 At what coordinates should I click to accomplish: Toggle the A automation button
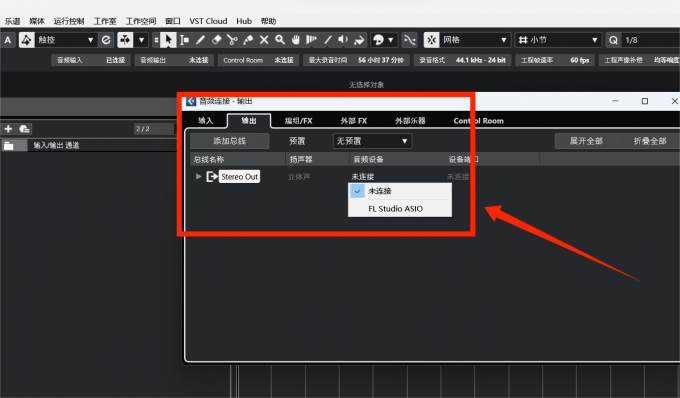[8, 40]
